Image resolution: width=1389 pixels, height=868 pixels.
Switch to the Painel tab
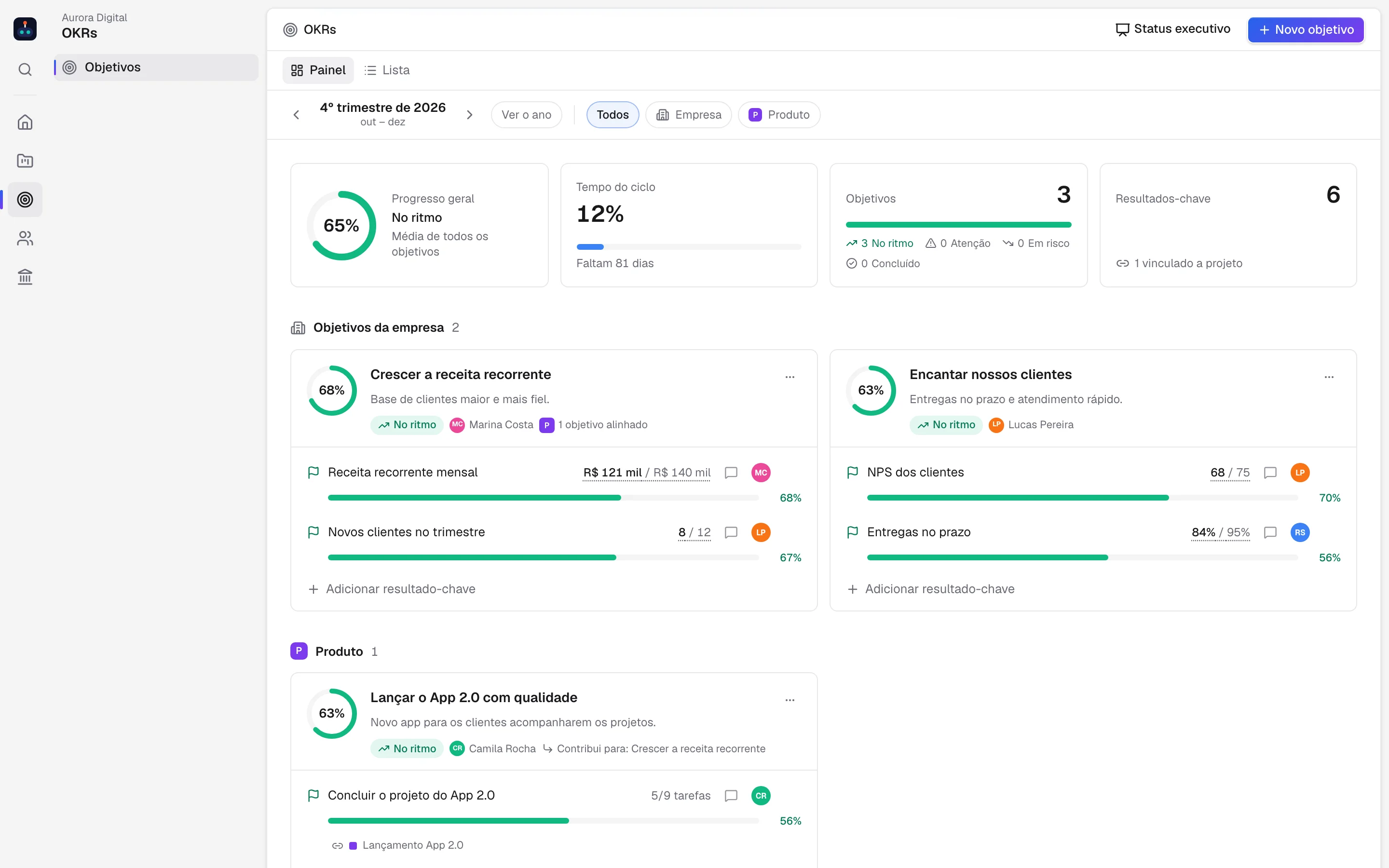pyautogui.click(x=318, y=70)
